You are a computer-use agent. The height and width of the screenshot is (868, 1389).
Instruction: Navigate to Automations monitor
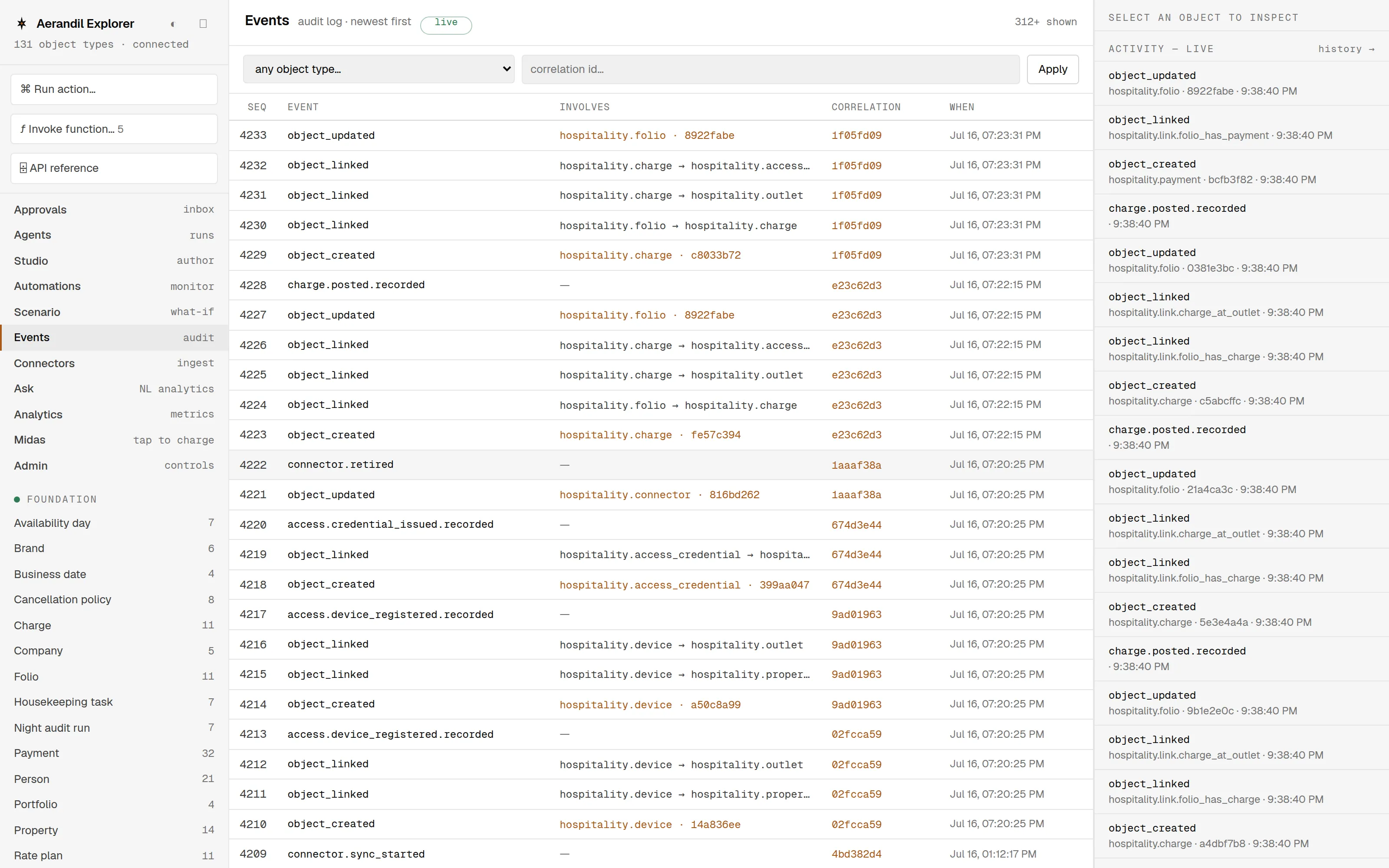(x=114, y=286)
